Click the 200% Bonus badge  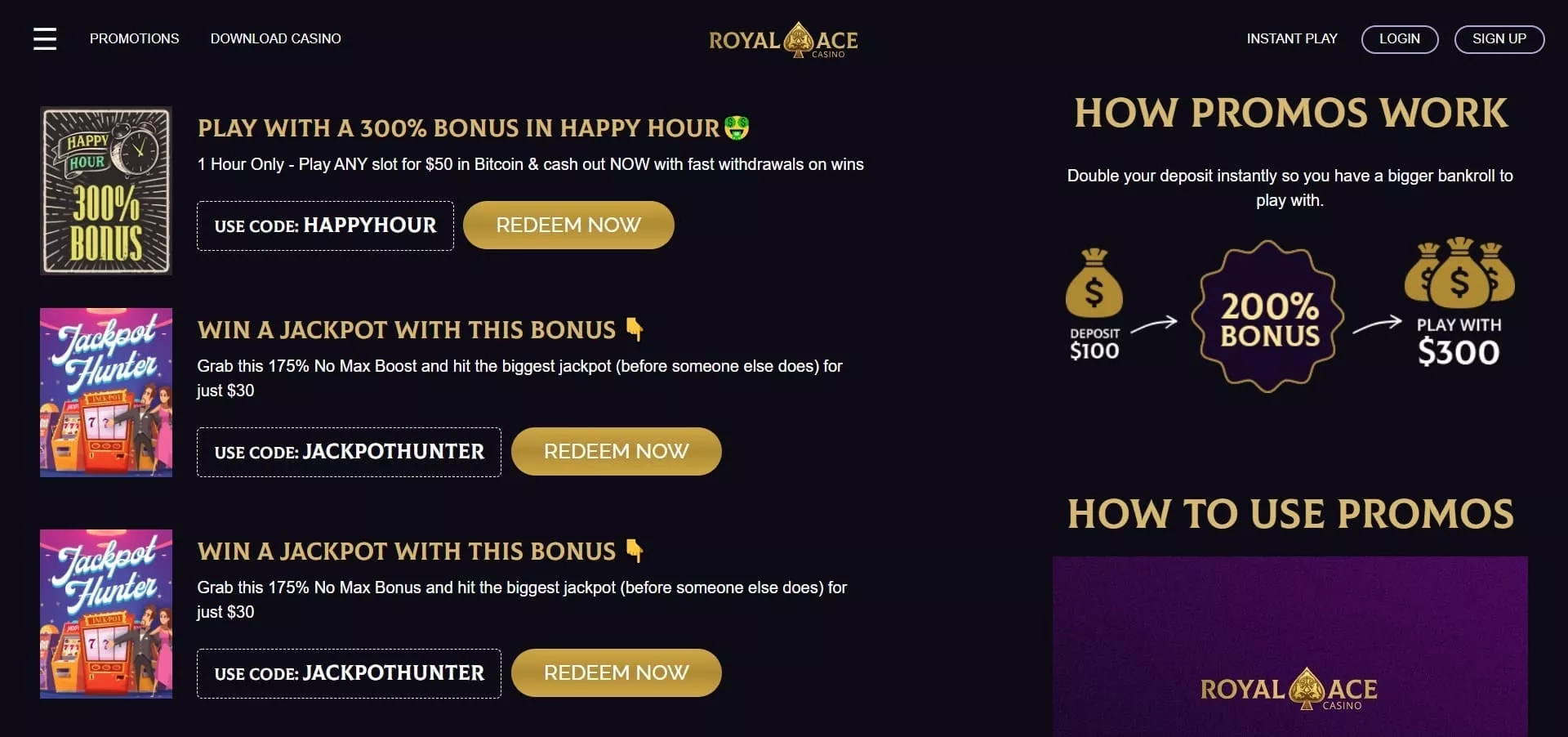(x=1268, y=317)
